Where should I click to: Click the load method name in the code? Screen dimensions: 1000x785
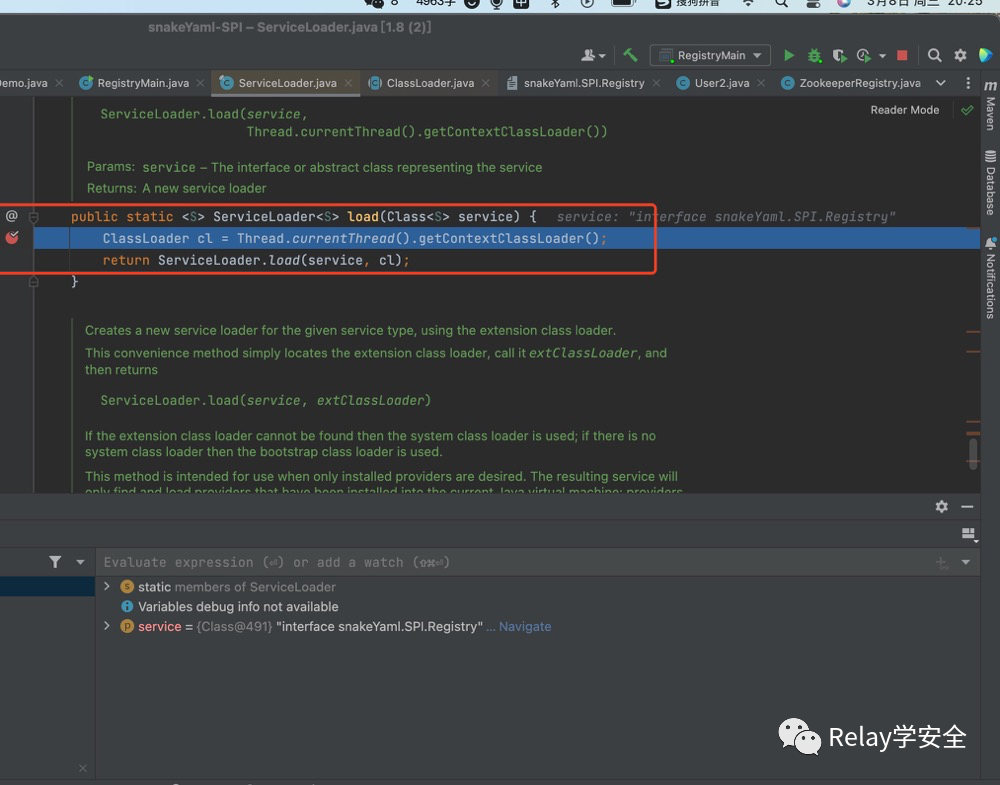(x=363, y=217)
